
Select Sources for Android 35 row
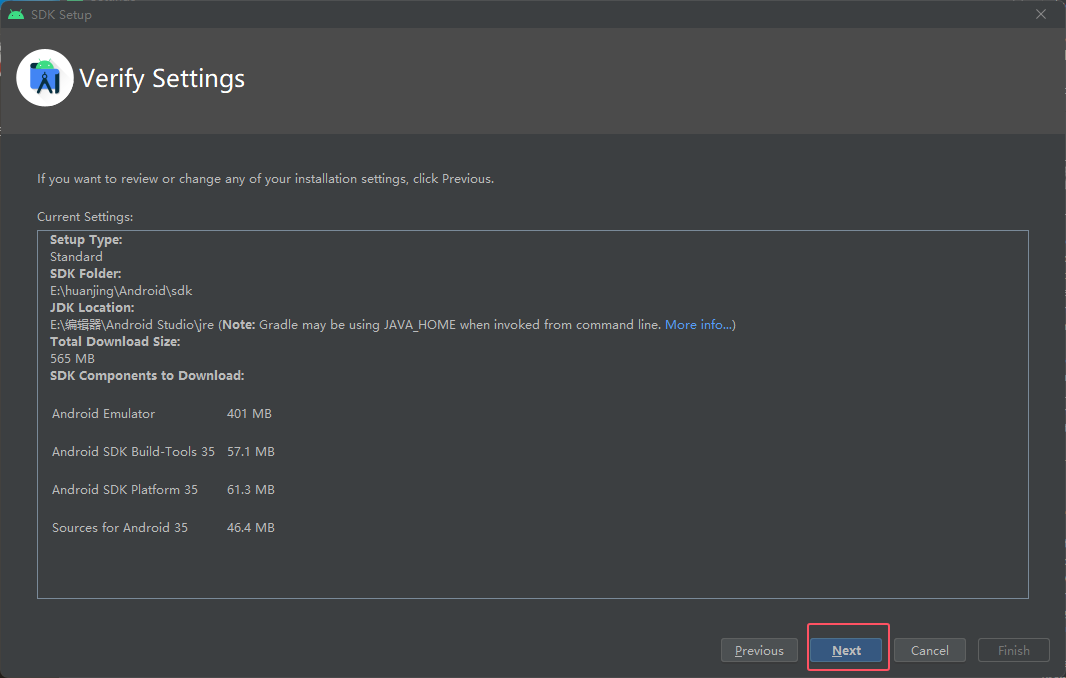(x=163, y=528)
